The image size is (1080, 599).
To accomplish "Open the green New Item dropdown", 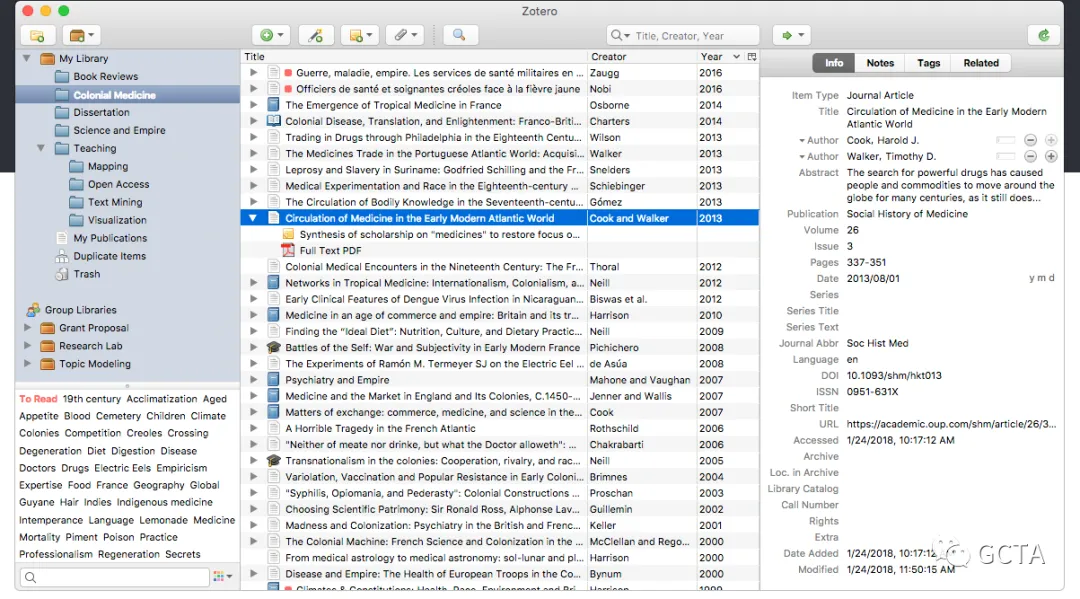I will (x=271, y=35).
